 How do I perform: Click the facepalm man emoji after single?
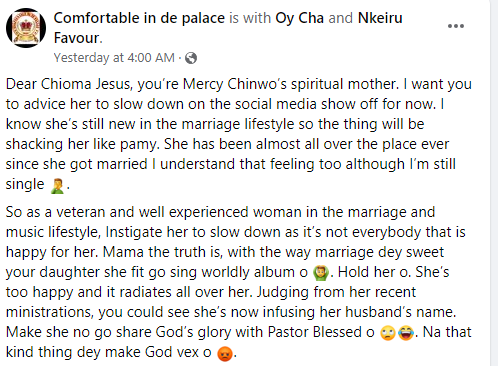coord(57,186)
